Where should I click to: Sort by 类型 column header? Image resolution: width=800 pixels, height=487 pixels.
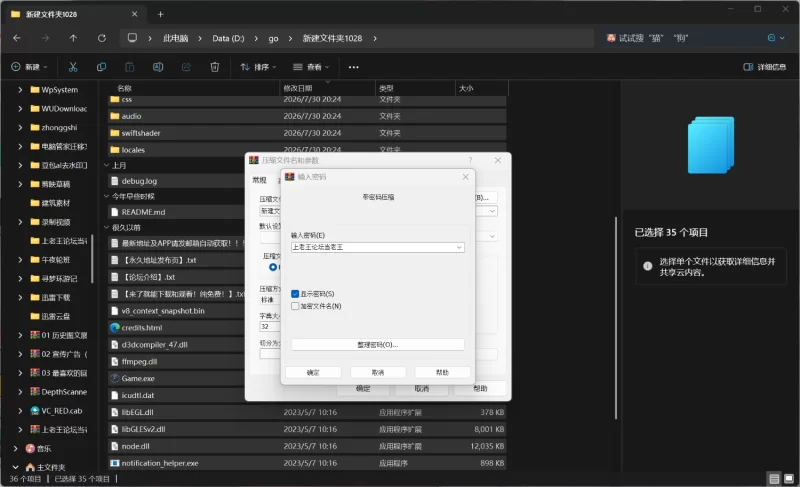click(x=415, y=88)
